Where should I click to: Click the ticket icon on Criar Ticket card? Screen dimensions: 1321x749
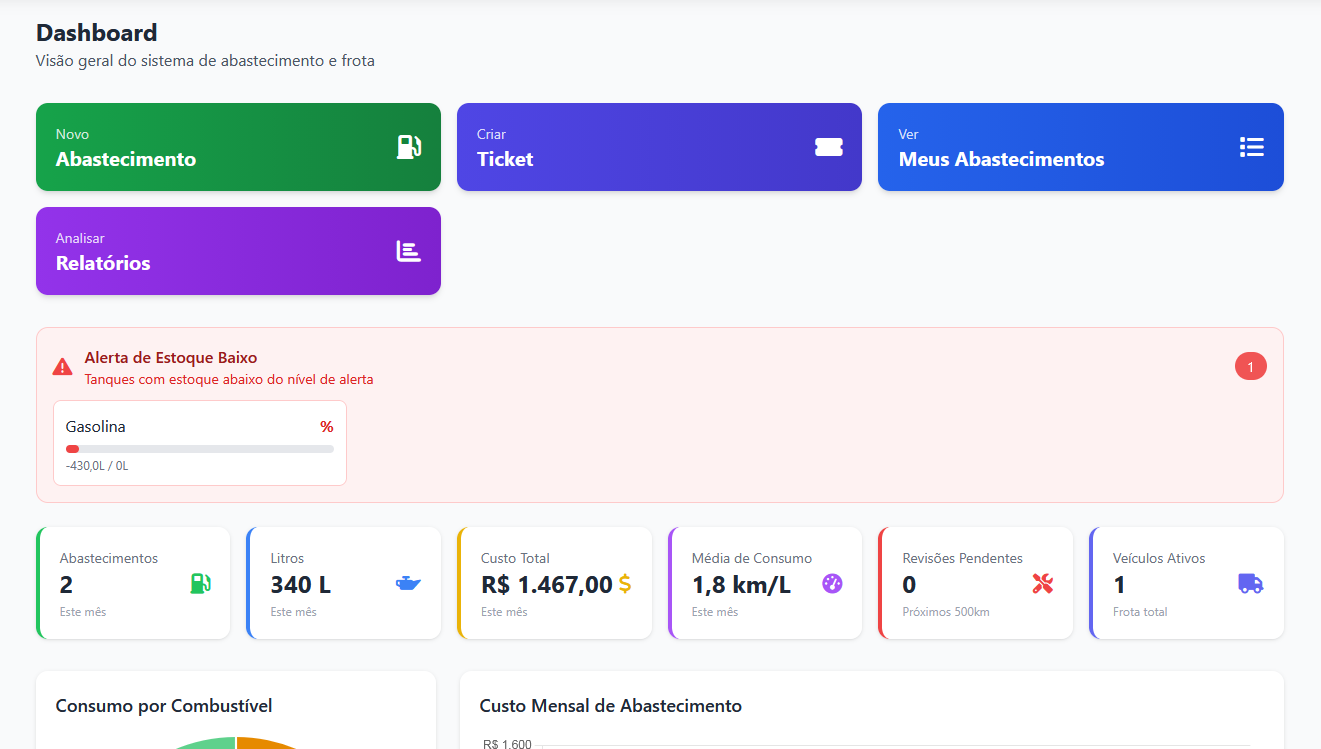[x=828, y=147]
